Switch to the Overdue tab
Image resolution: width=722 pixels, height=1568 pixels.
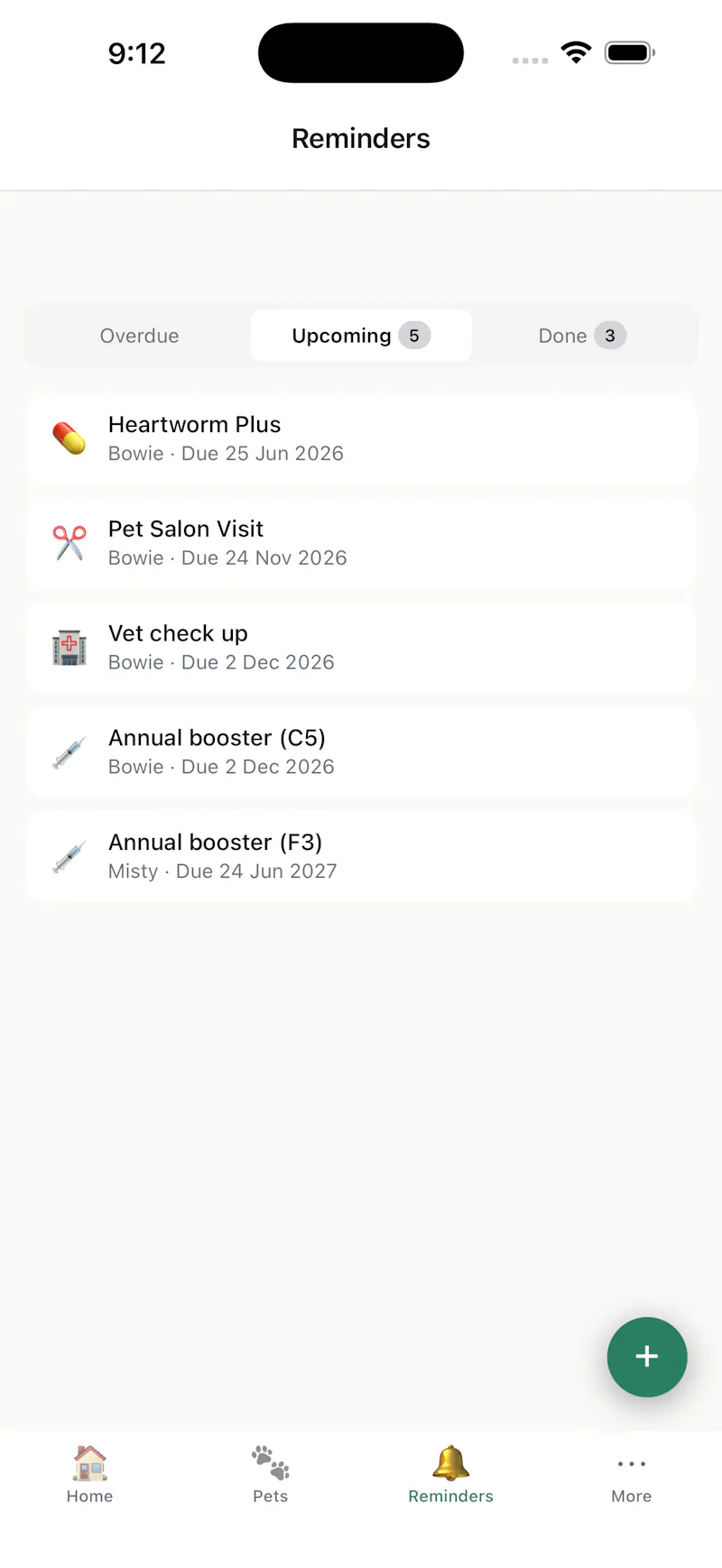(140, 336)
